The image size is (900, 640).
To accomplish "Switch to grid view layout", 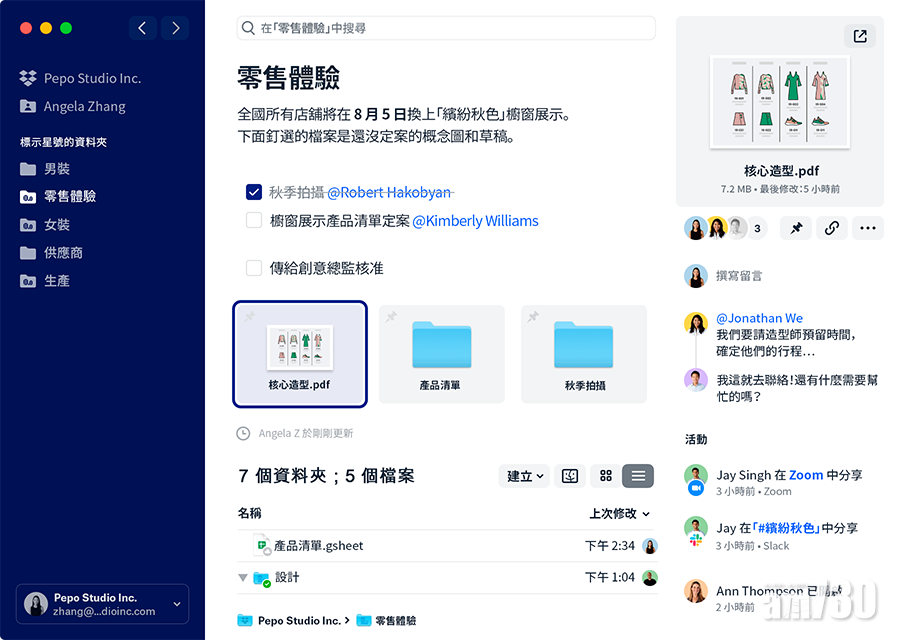I will click(x=605, y=476).
